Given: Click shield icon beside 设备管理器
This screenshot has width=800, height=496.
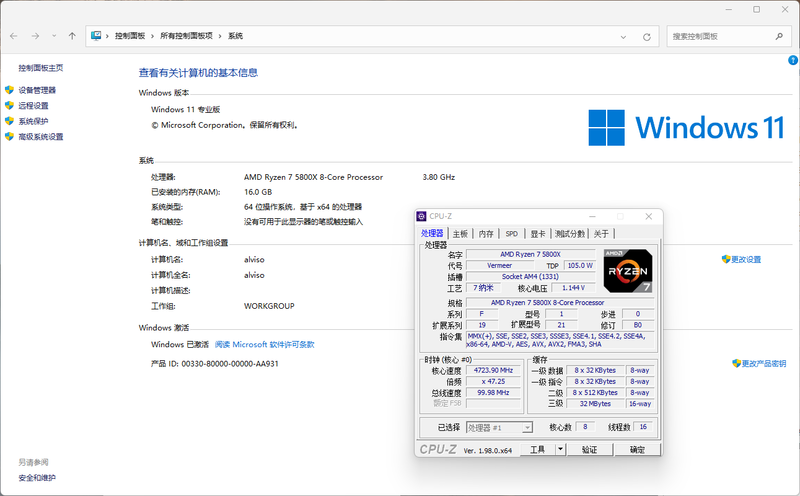Looking at the screenshot, I should (x=9, y=90).
